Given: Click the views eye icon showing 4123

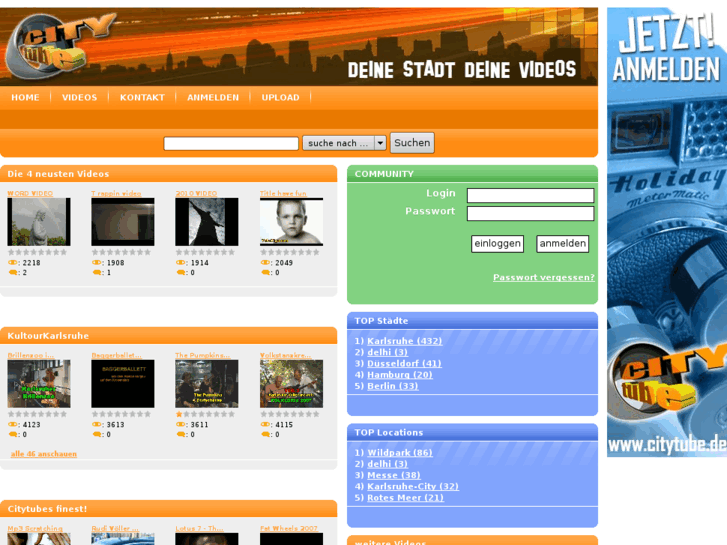Looking at the screenshot, I should pyautogui.click(x=13, y=424).
